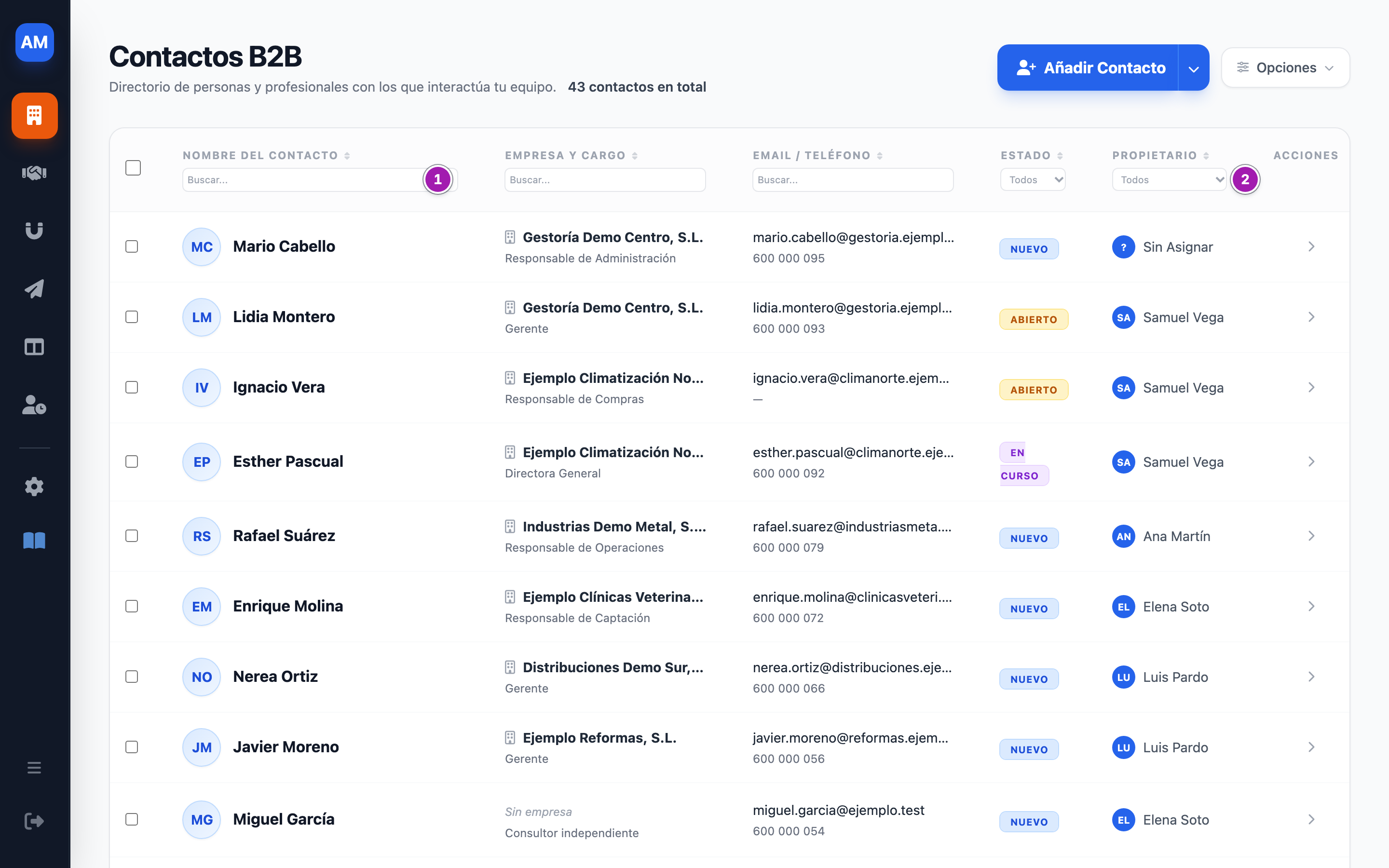The width and height of the screenshot is (1389, 868).
Task: Open the book documentation icon
Action: tap(34, 540)
